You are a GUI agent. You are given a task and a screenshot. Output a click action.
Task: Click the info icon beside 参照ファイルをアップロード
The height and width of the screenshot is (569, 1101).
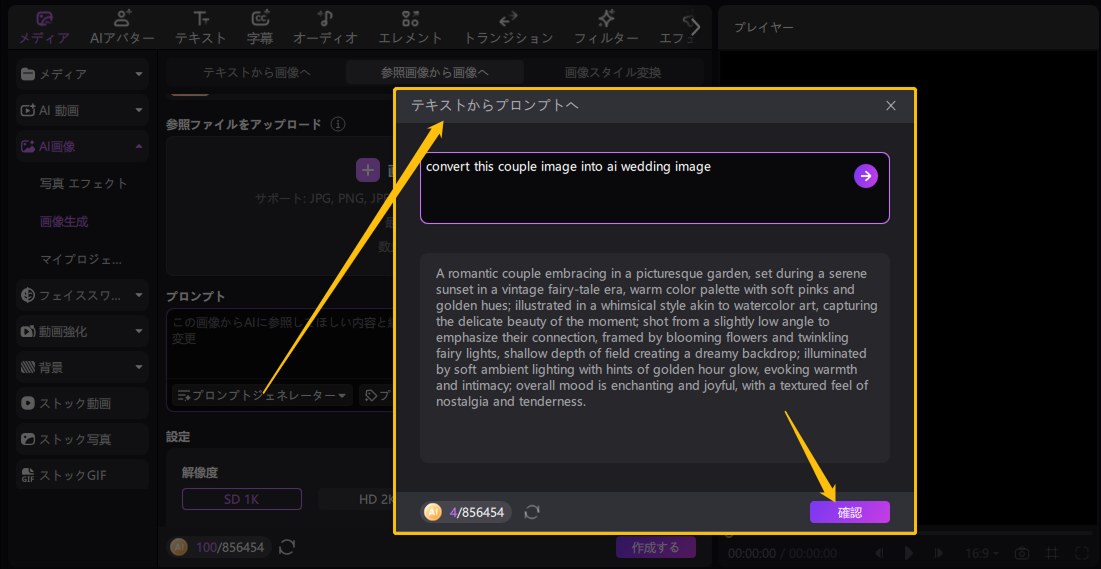(x=338, y=124)
